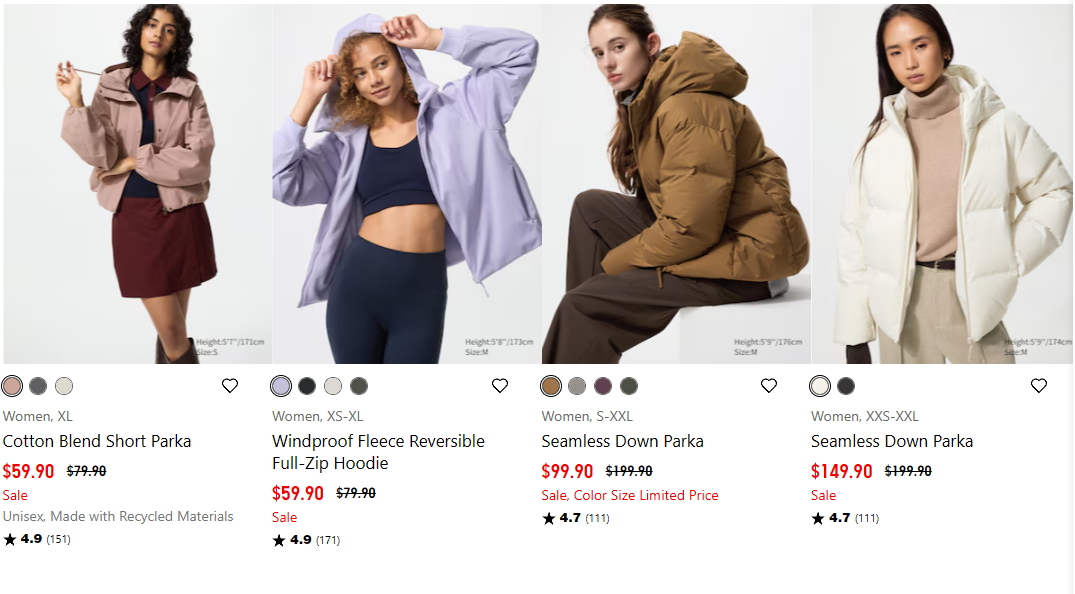Choose dark gray color for Cotton Blend Short Parka

(38, 386)
